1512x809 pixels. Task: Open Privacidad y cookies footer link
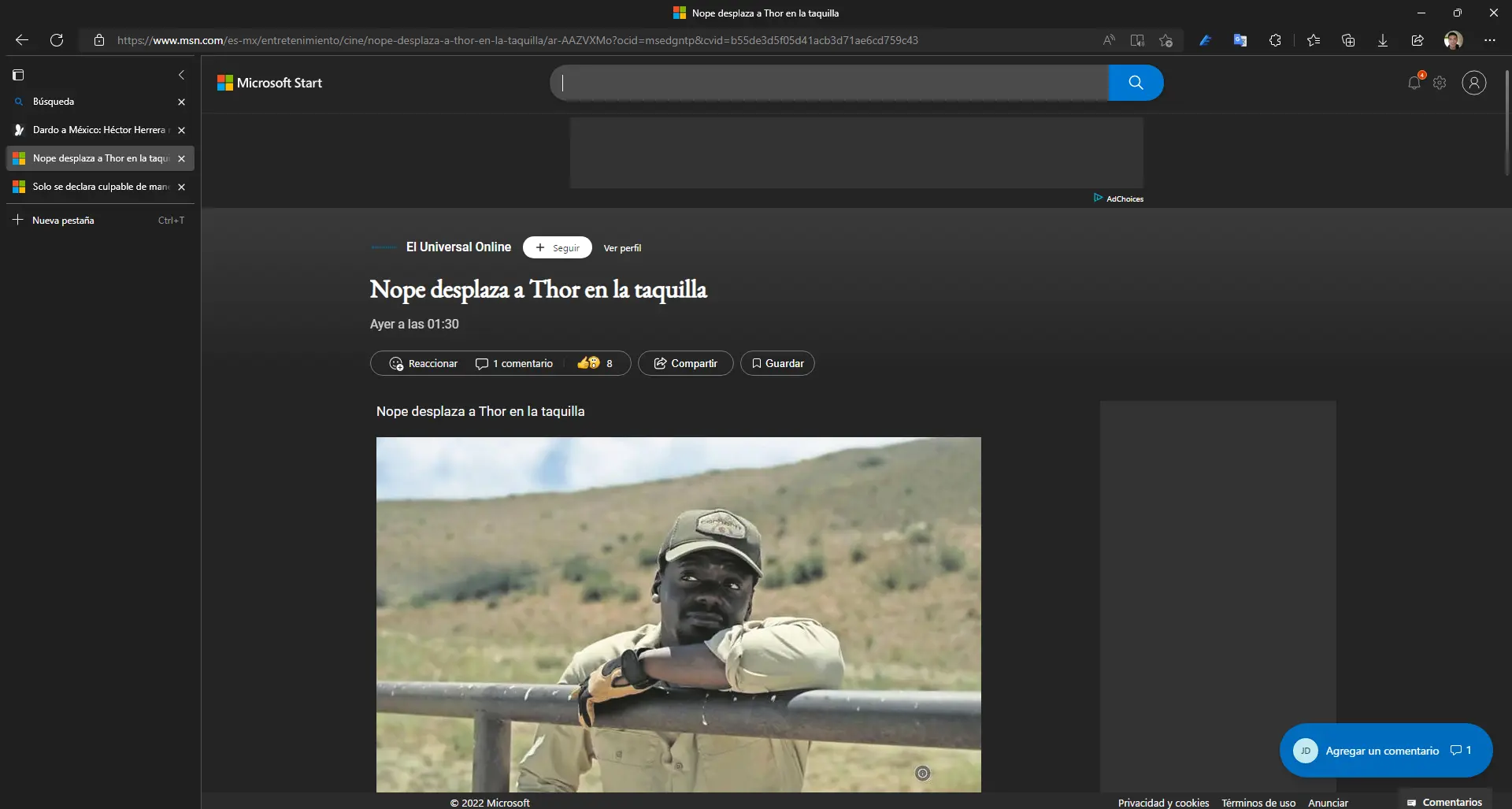[1163, 803]
